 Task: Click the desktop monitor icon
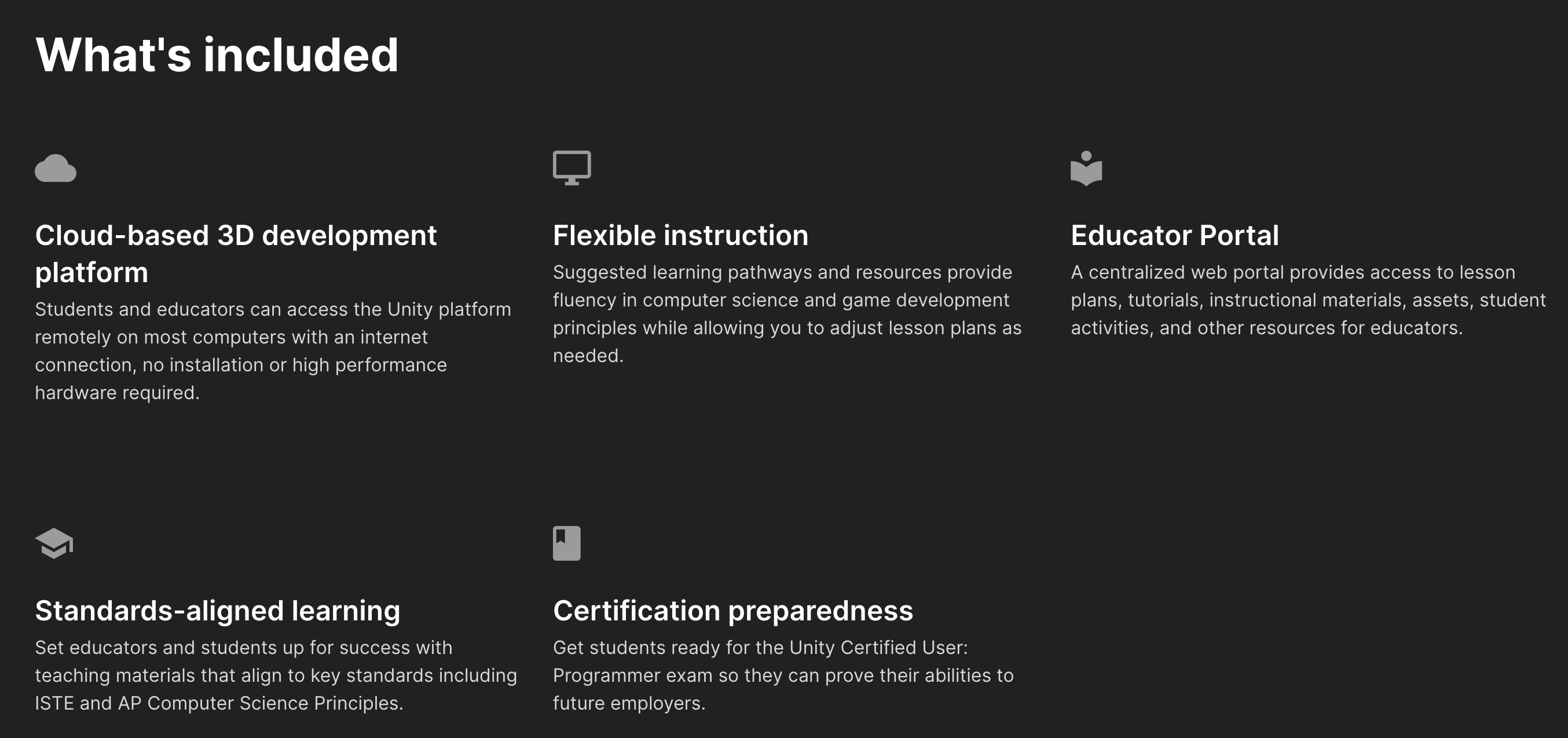coord(571,167)
